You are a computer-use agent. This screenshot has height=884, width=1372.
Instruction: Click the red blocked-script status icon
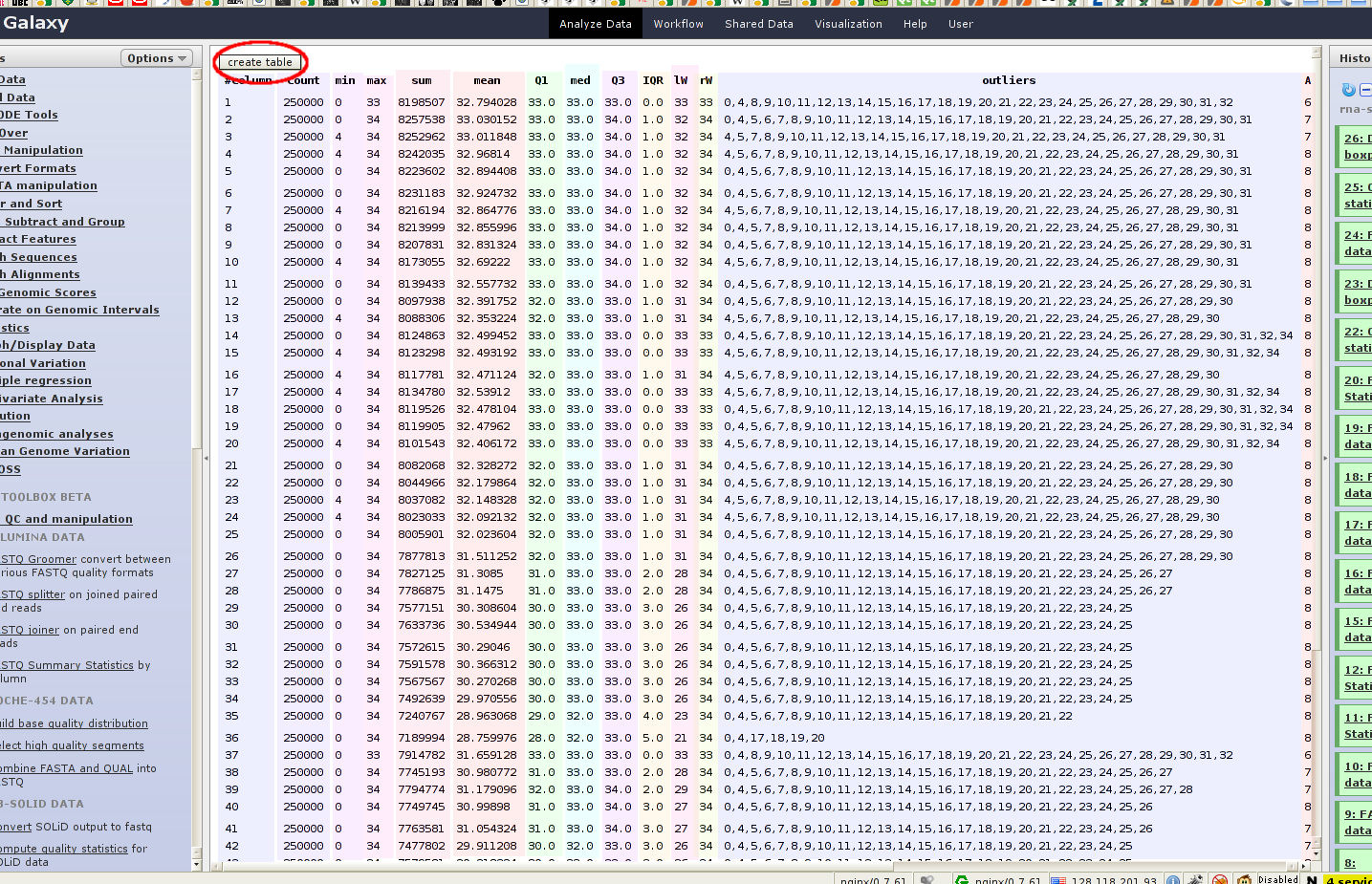(1220, 879)
